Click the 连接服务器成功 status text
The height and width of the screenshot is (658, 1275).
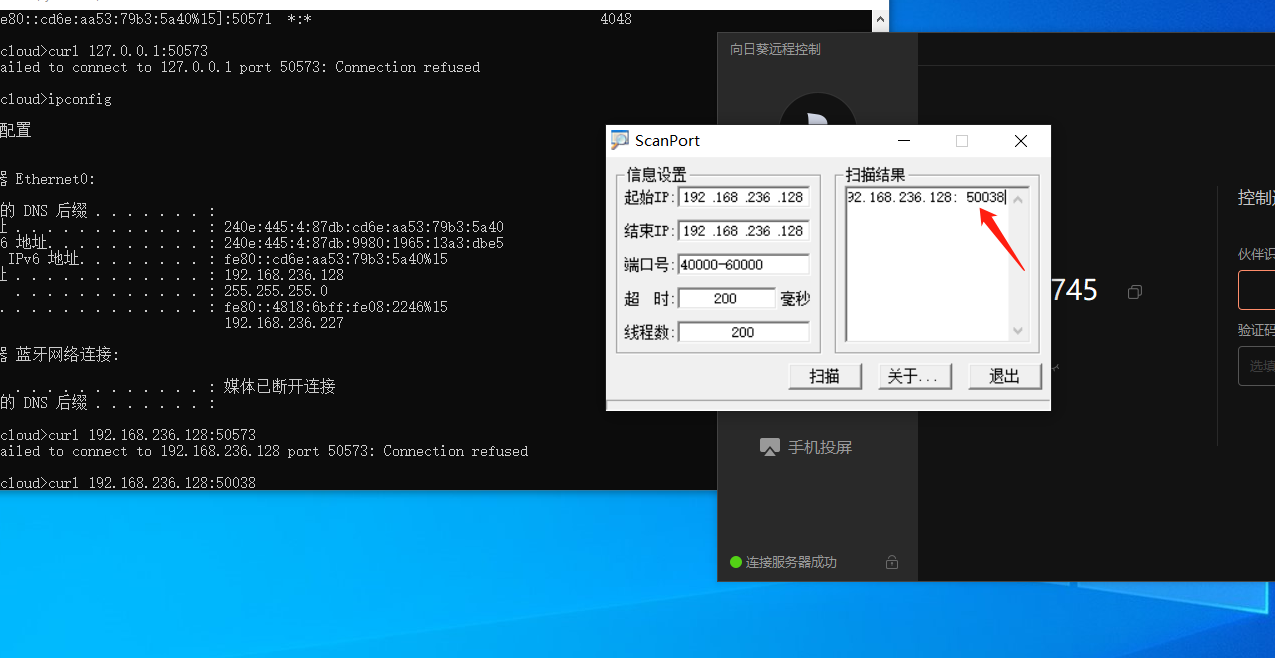pos(791,562)
